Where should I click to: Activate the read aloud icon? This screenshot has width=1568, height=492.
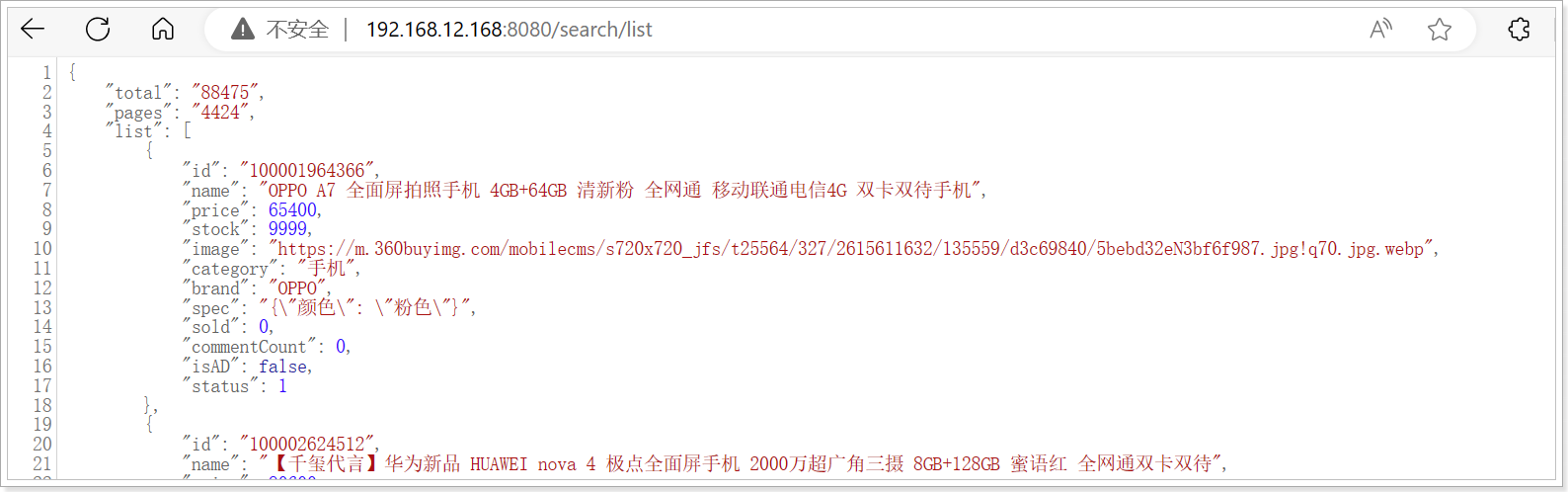[1380, 30]
